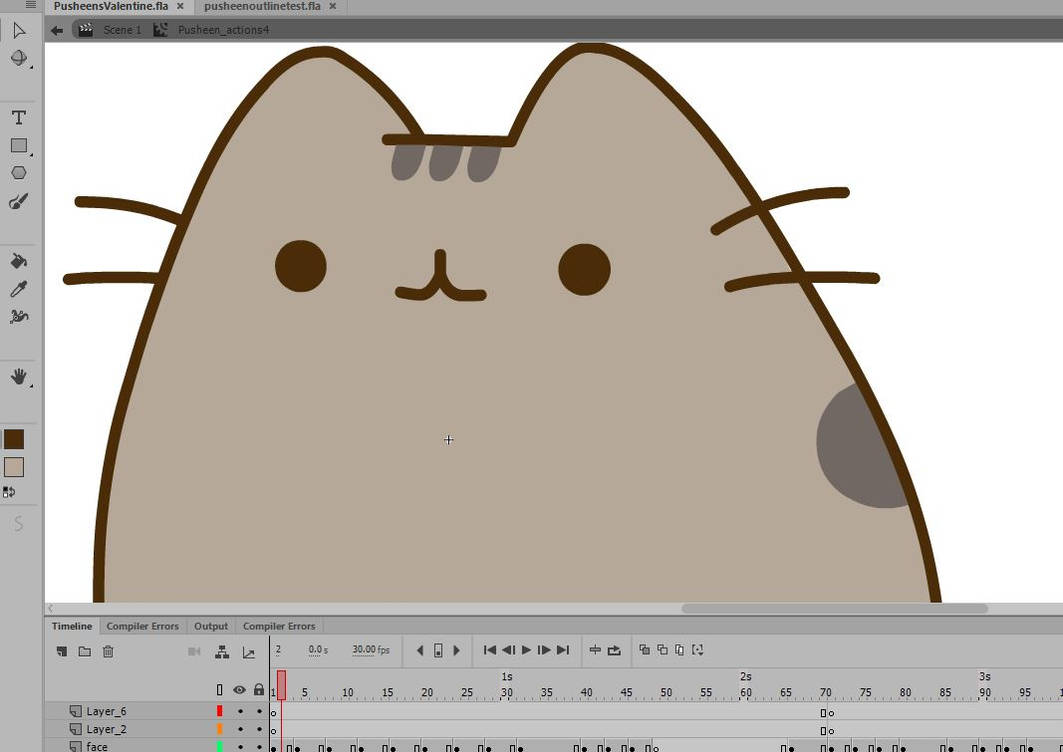Toggle onion skin outlines
The width and height of the screenshot is (1063, 752).
pos(662,650)
